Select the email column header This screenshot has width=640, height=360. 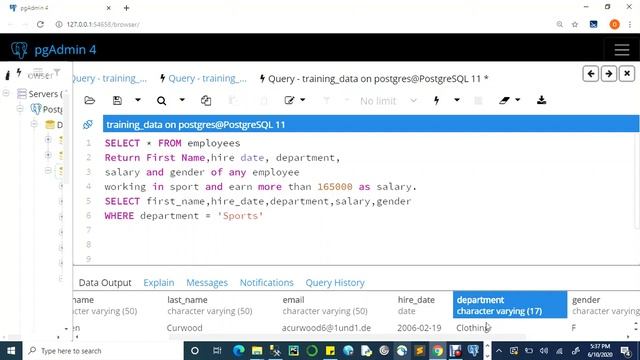point(336,305)
